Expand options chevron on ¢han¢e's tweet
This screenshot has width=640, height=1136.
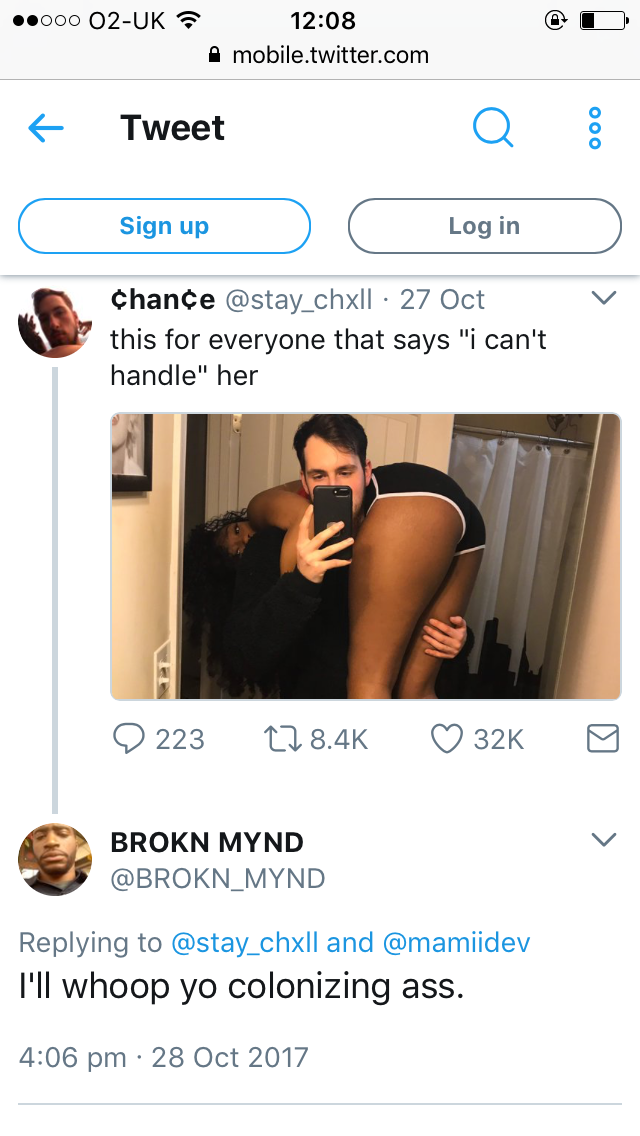[x=604, y=298]
